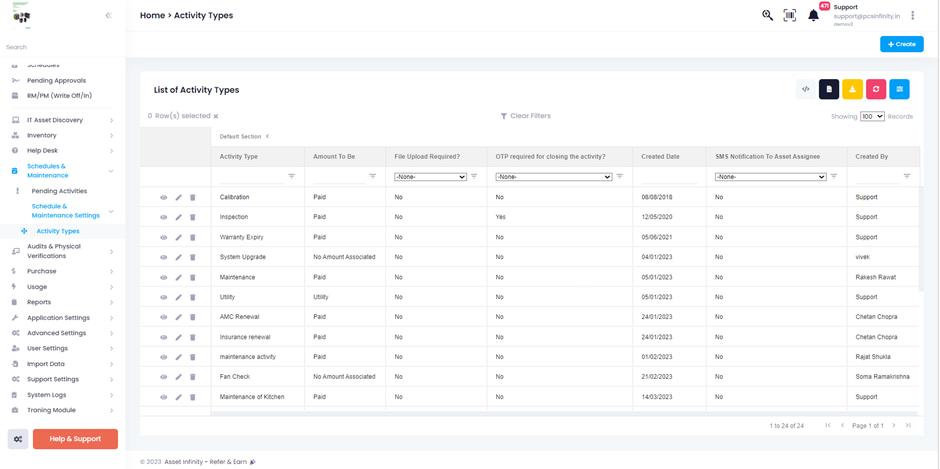This screenshot has height=469, width=940.
Task: Change the Showing records count dropdown
Action: tap(872, 116)
